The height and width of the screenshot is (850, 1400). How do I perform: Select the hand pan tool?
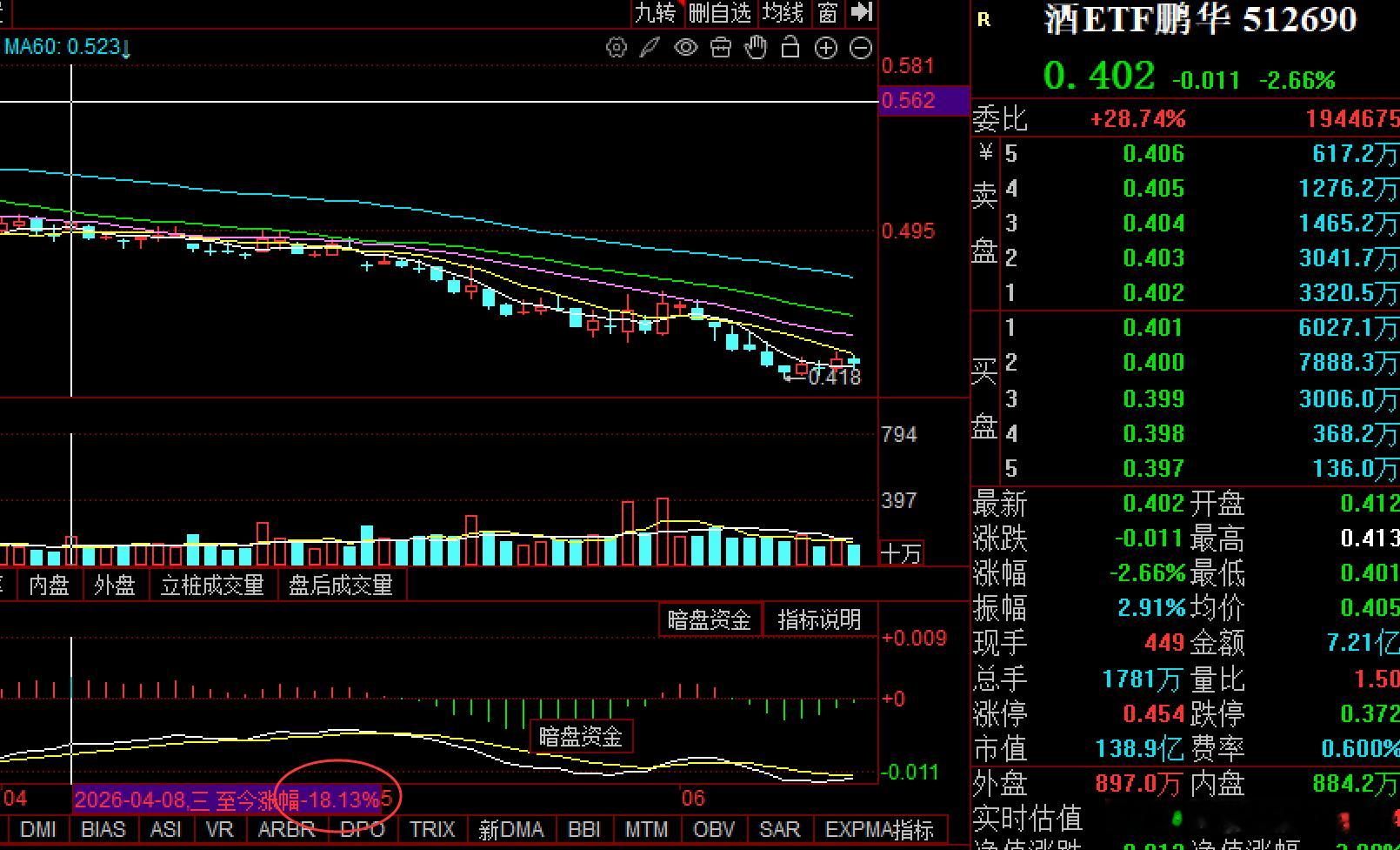pos(756,48)
